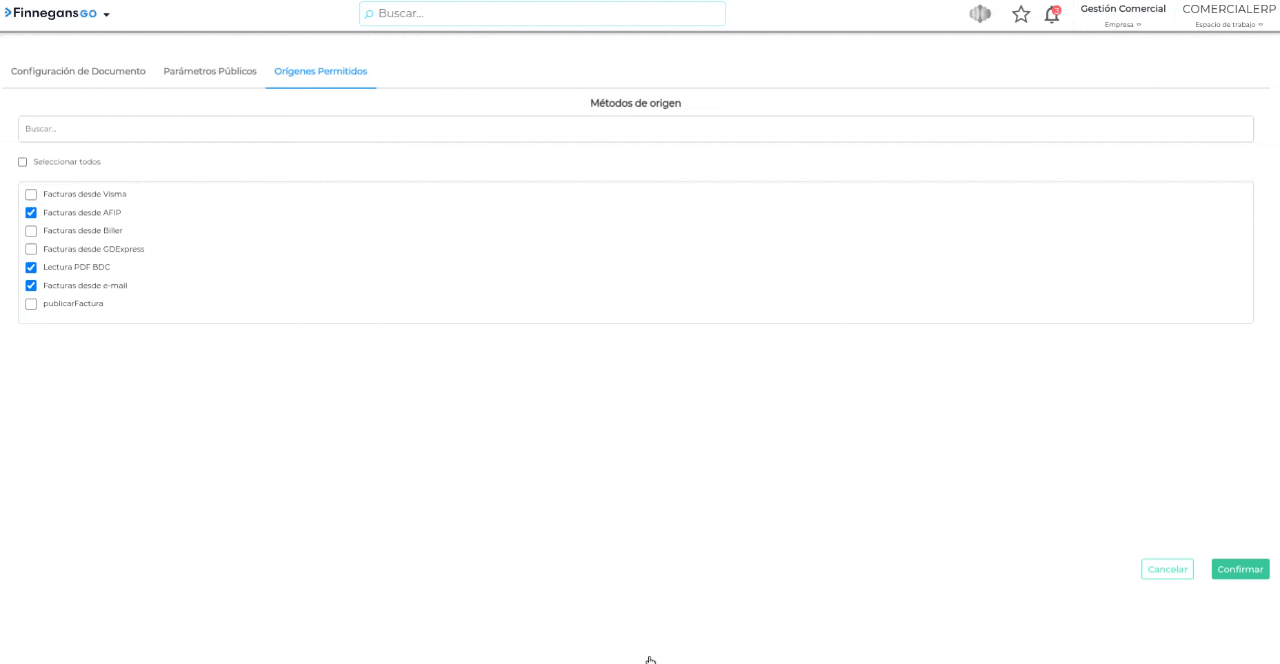Open the Espacio de trabajo dropdown
Image resolution: width=1280 pixels, height=664 pixels.
click(x=1228, y=24)
